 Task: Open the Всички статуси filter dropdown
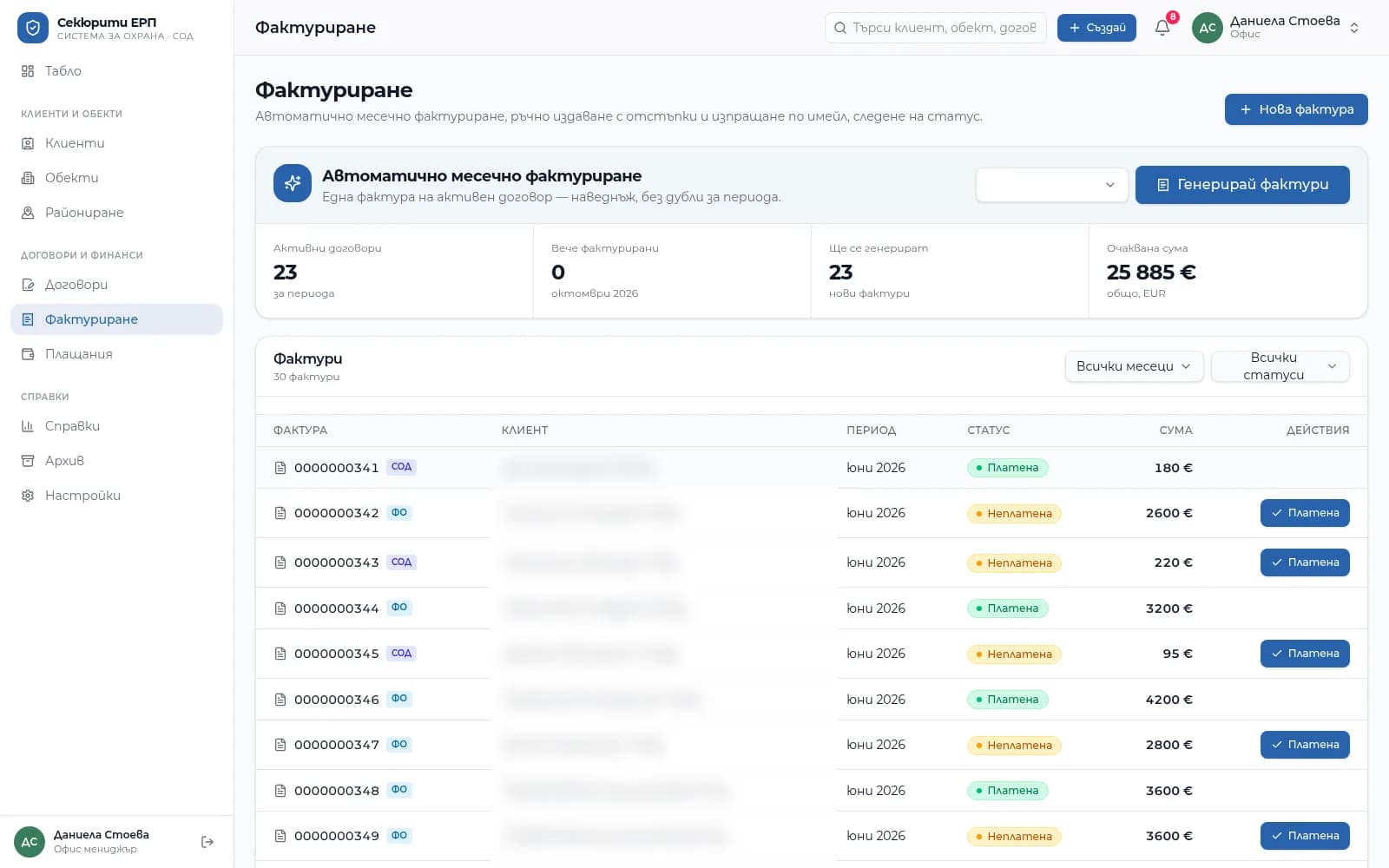(x=1280, y=366)
